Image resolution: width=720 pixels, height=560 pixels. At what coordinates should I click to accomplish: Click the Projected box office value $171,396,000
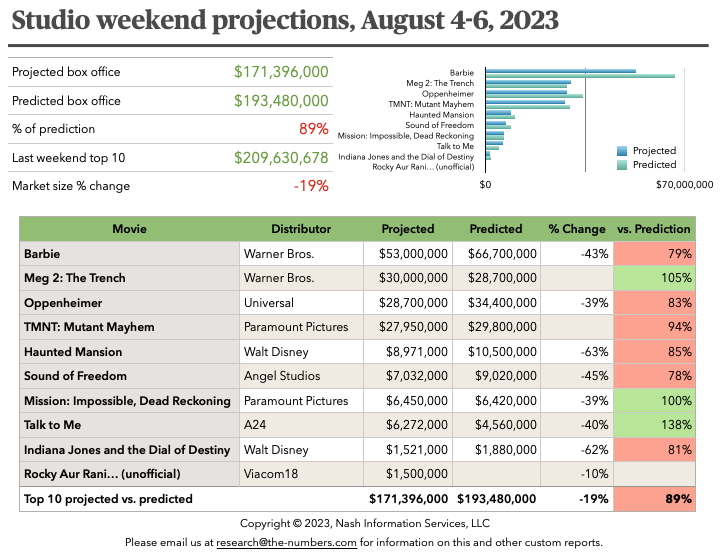click(x=281, y=72)
